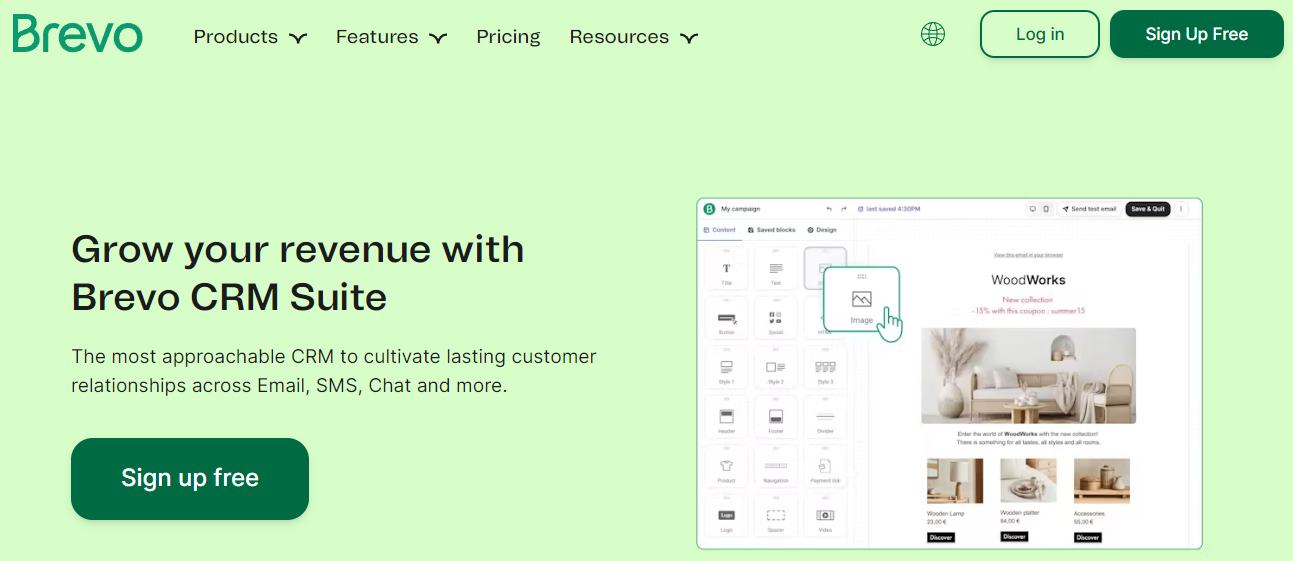
Task: Select the Header block icon
Action: 727,417
